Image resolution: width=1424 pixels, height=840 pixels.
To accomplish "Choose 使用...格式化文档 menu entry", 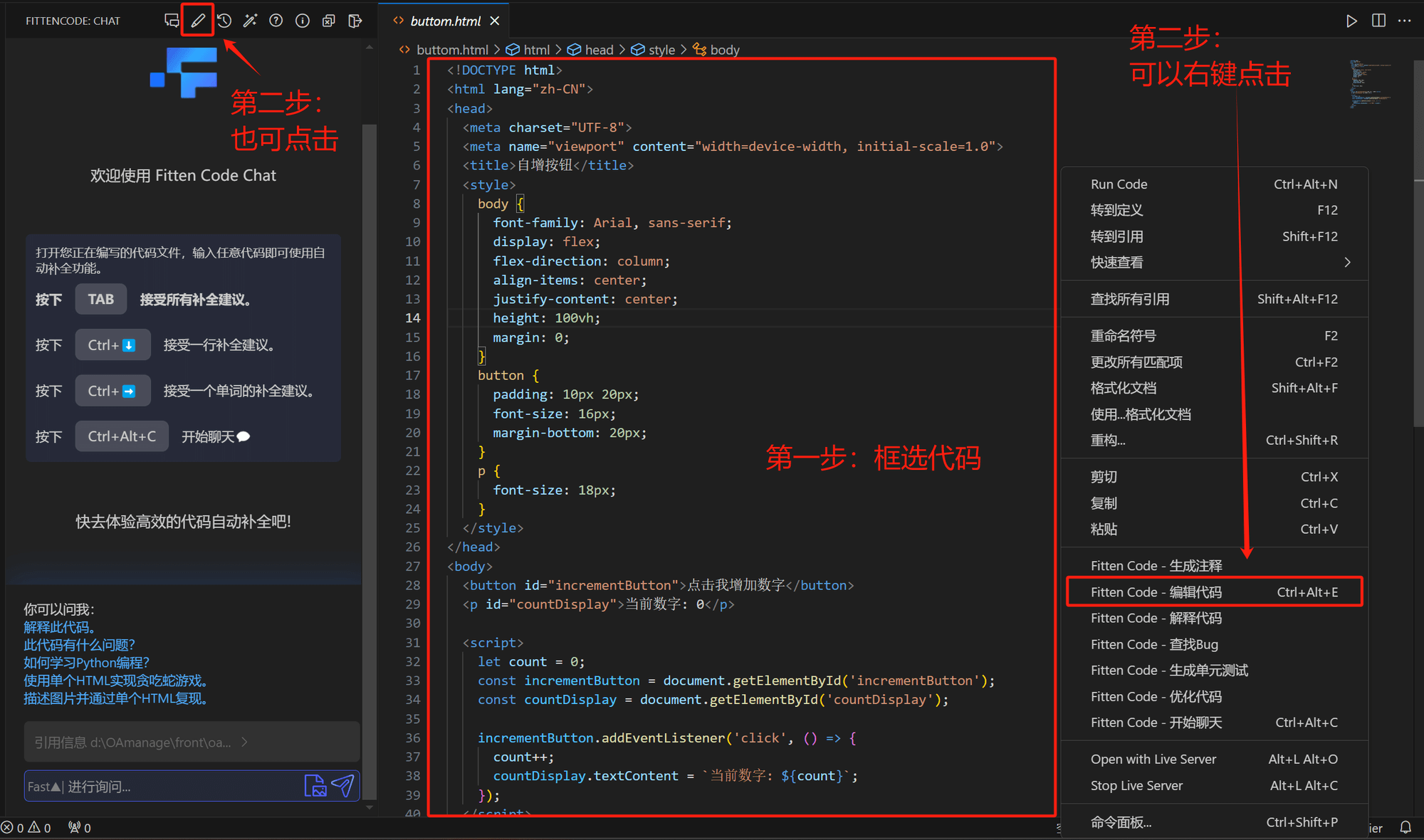I will pyautogui.click(x=1214, y=414).
